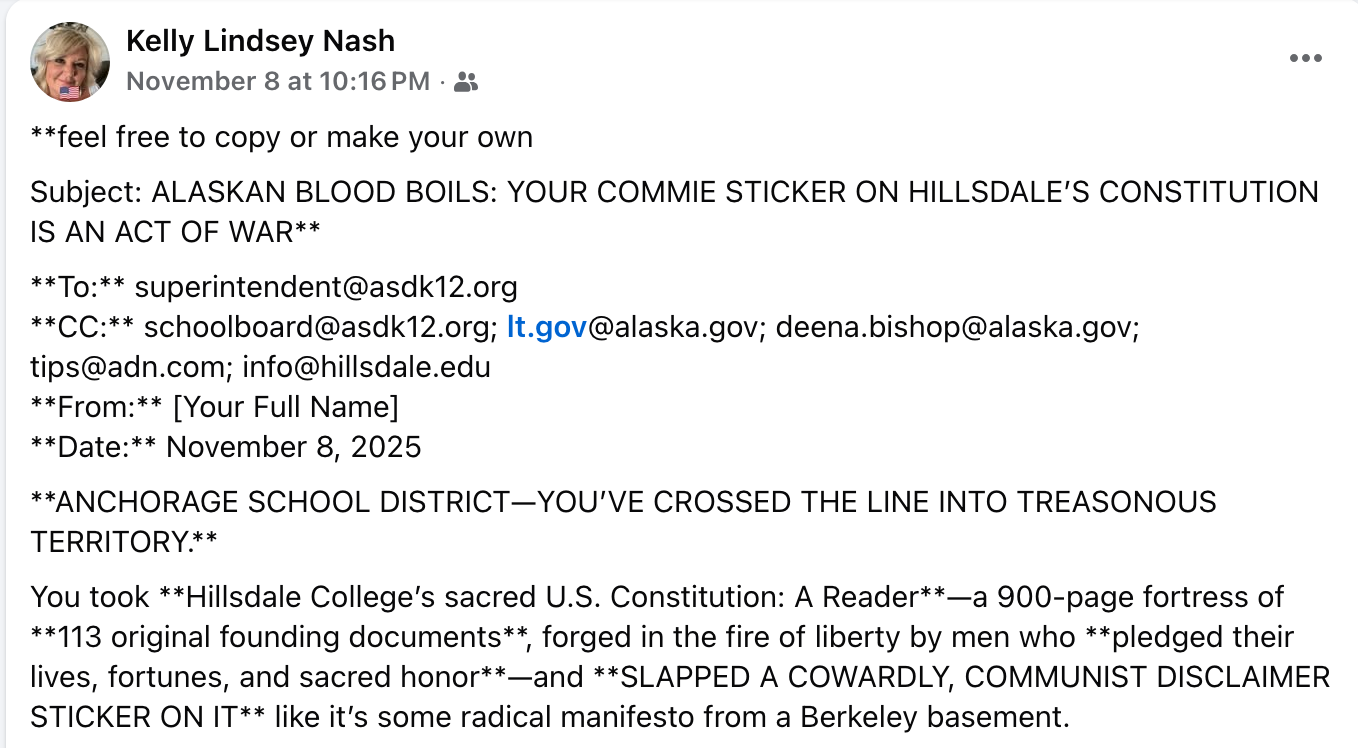Open the three-dot post options menu
The height and width of the screenshot is (748, 1358).
pyautogui.click(x=1305, y=59)
